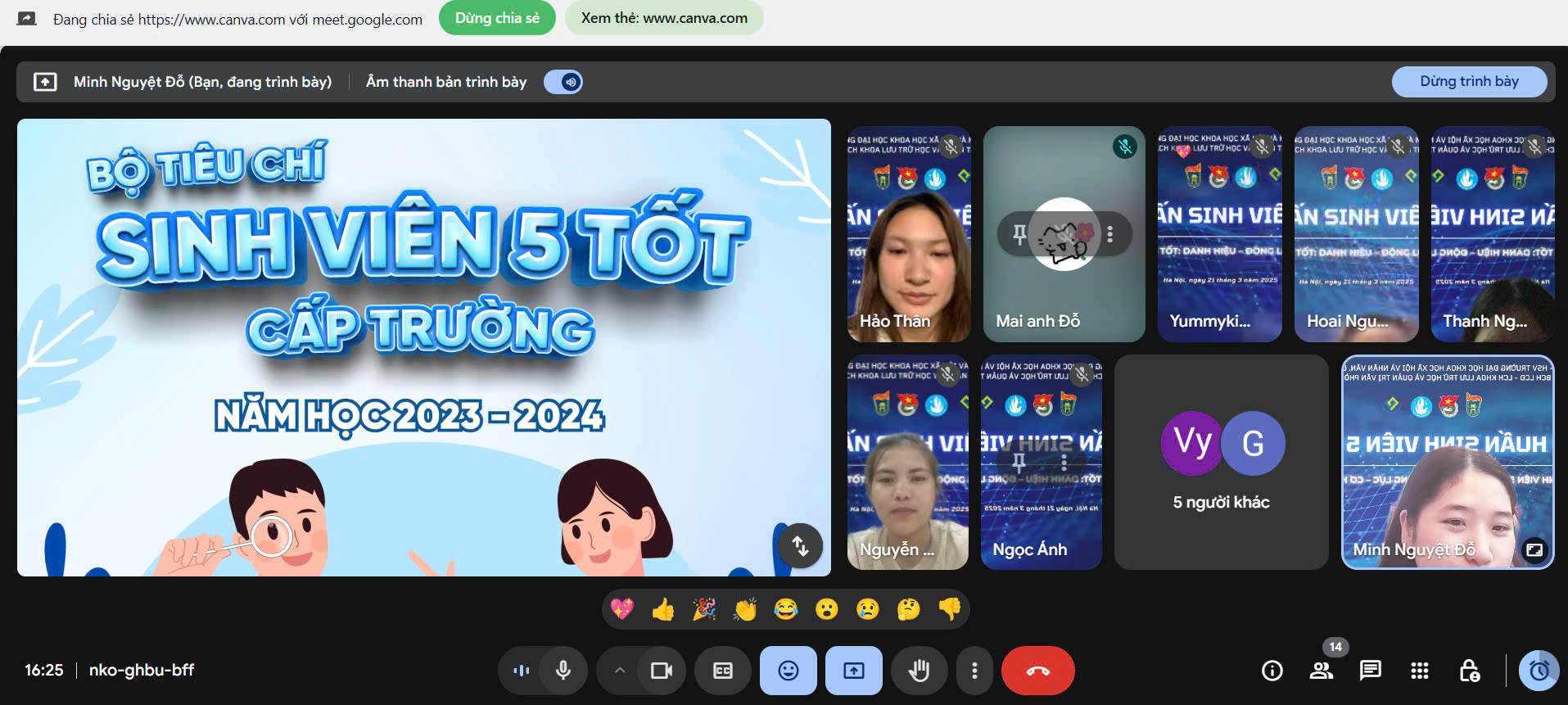This screenshot has width=1568, height=705.
Task: Toggle the camera button
Action: (662, 671)
